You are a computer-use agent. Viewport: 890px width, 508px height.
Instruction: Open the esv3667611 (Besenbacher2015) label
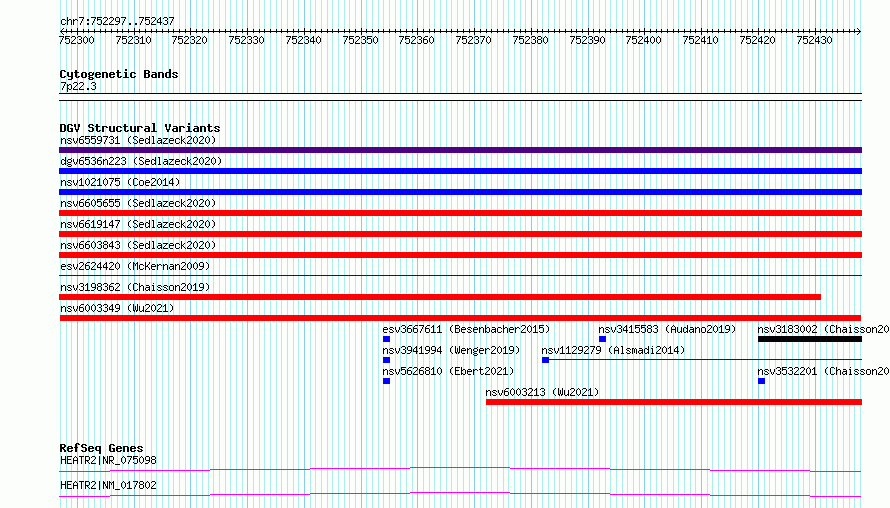point(466,329)
